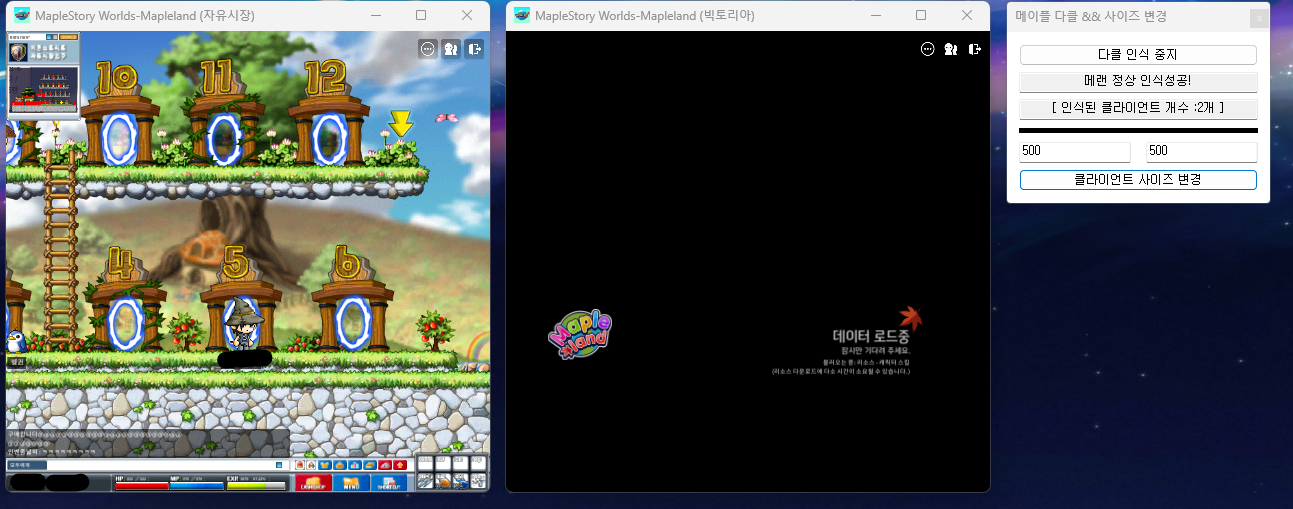Open the blue MENU button in game bar
Screen dimensions: 1293x509
tap(351, 483)
